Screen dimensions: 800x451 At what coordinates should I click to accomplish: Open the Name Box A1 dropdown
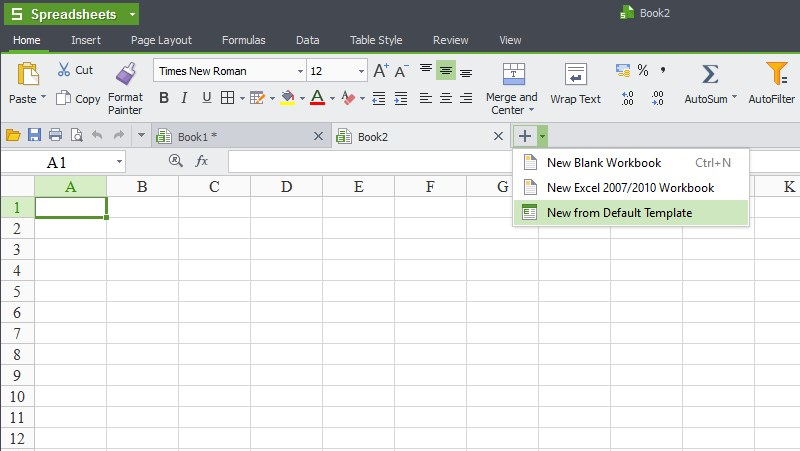click(x=119, y=162)
